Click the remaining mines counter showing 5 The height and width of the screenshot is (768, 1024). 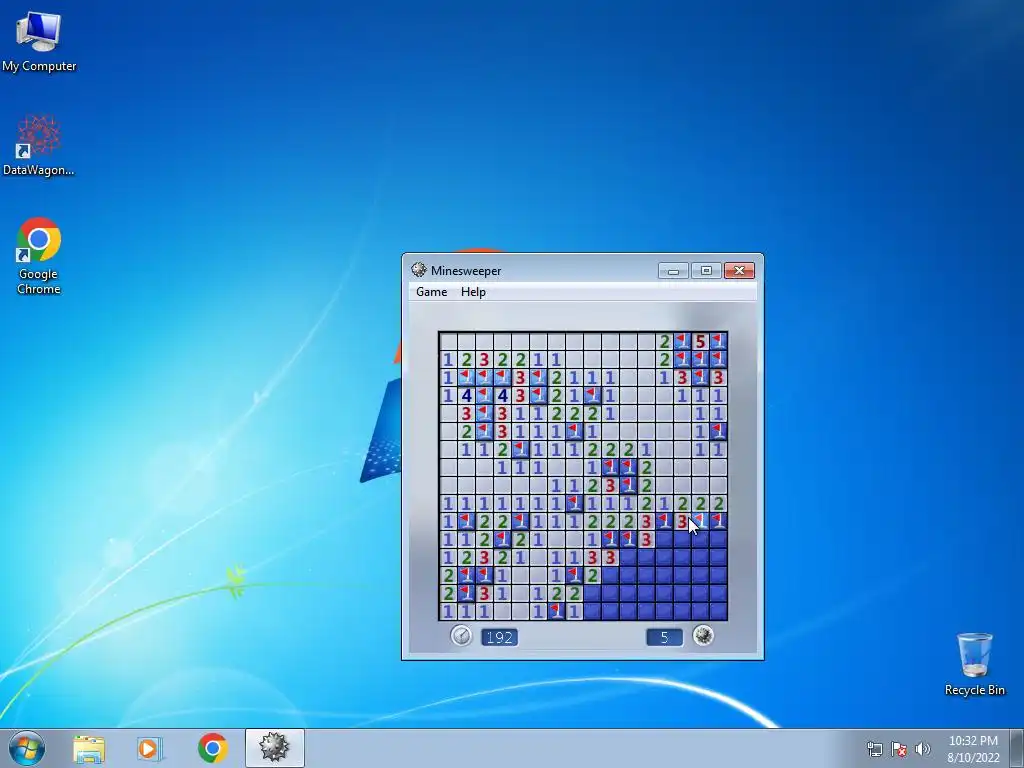665,637
